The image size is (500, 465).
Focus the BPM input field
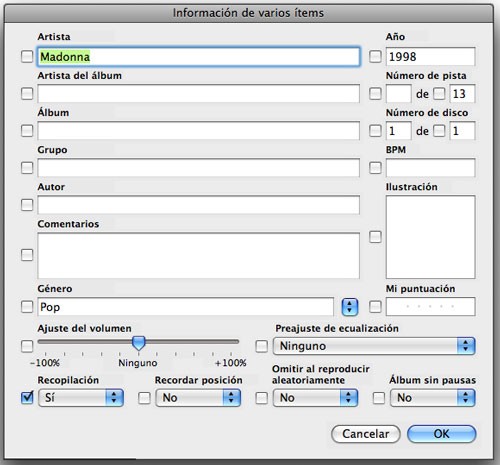point(431,168)
